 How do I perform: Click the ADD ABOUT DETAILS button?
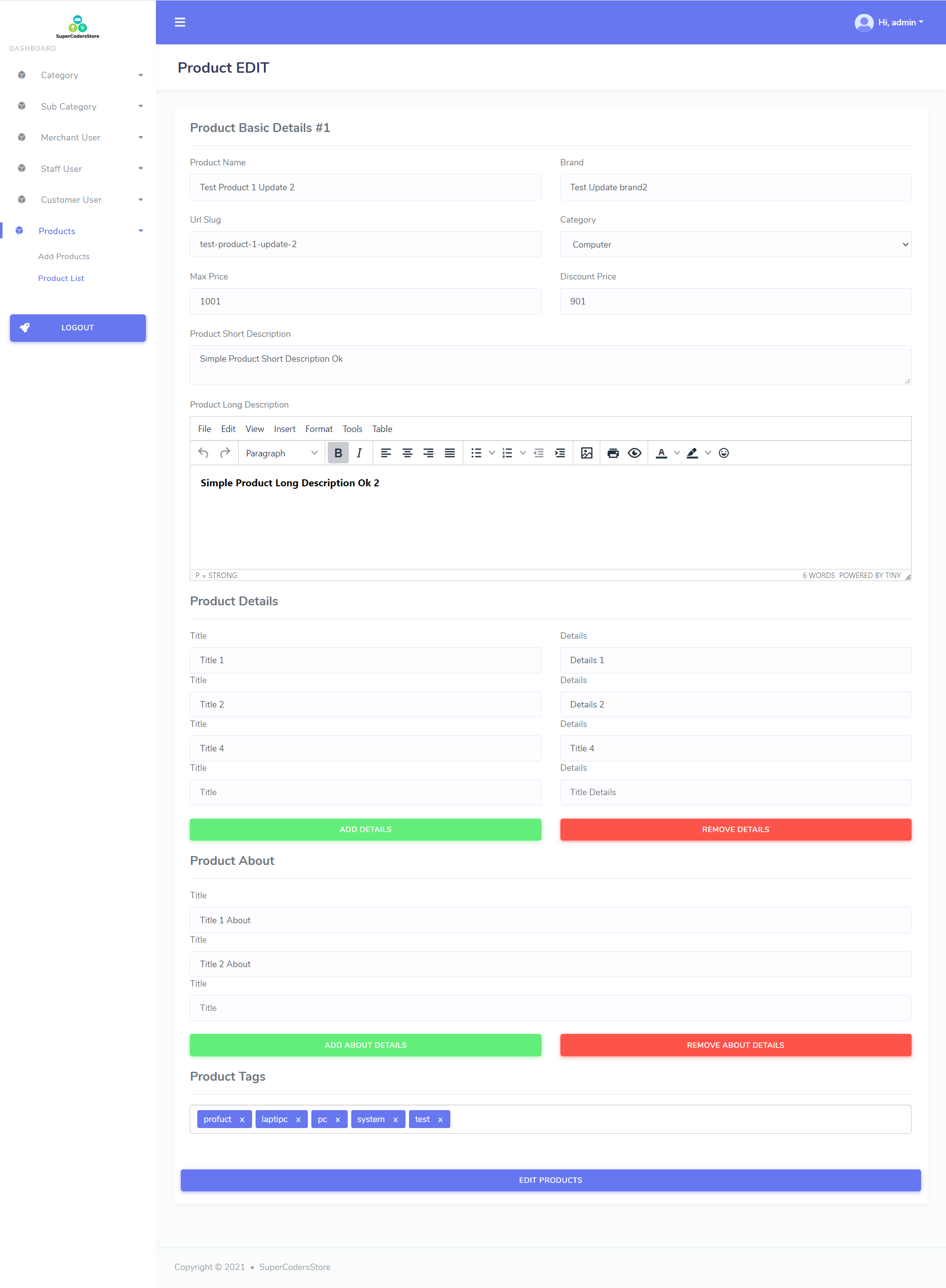365,1045
